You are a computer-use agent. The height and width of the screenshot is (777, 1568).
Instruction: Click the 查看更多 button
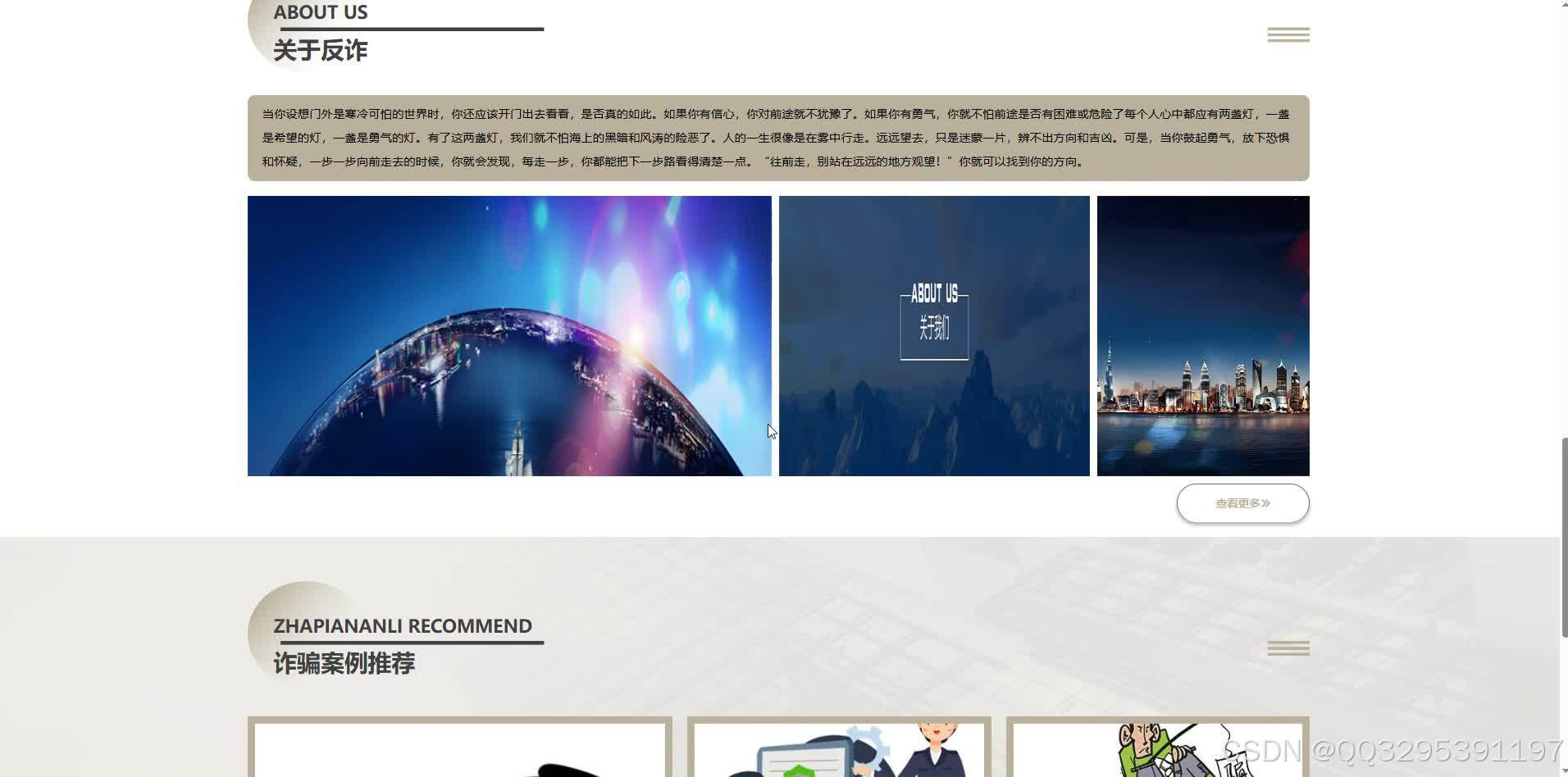1242,503
